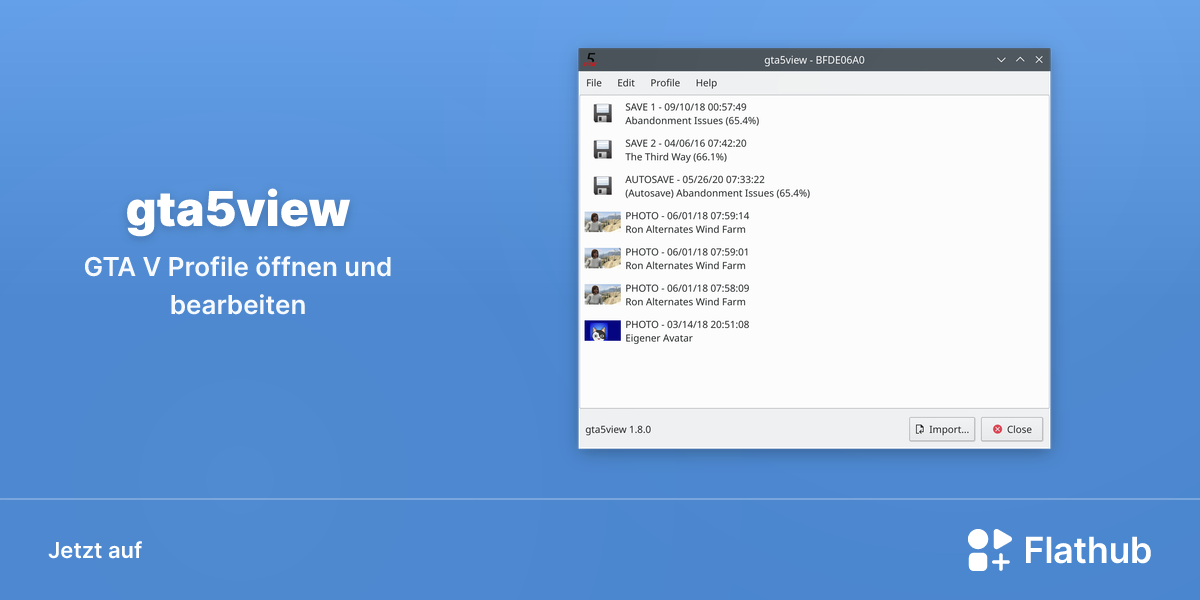Select 'AUTOSAVE - 05/26/20 07:33:22' text

(x=695, y=179)
